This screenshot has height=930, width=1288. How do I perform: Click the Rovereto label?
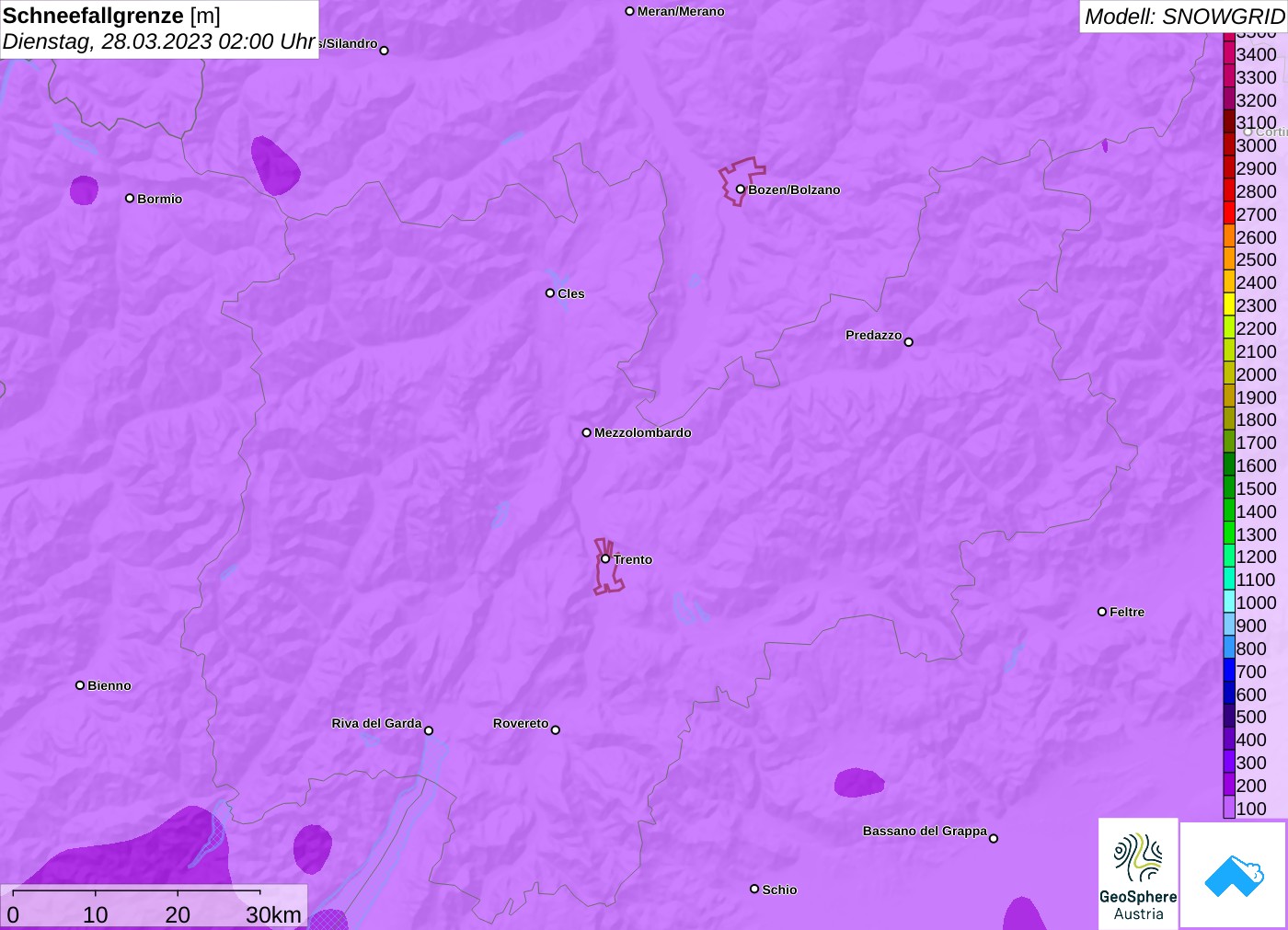521,723
